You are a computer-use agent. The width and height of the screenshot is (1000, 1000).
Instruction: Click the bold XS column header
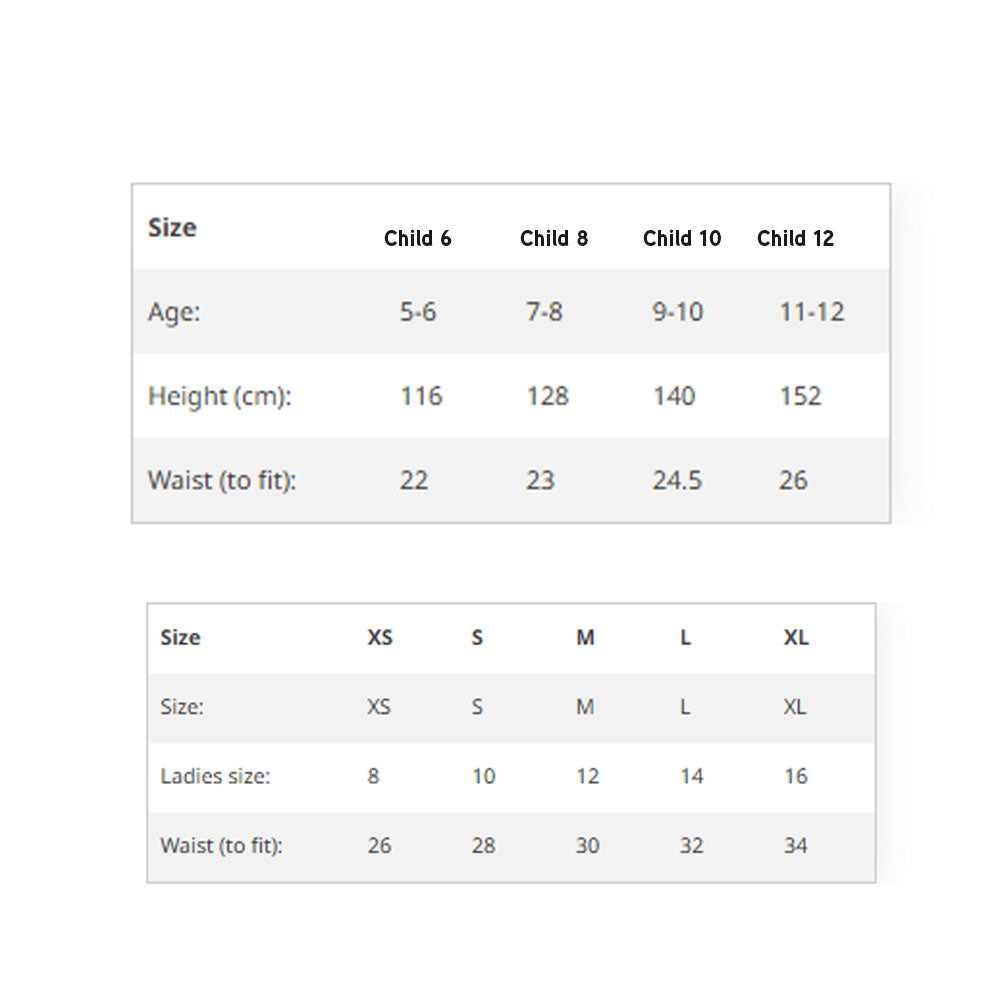380,637
